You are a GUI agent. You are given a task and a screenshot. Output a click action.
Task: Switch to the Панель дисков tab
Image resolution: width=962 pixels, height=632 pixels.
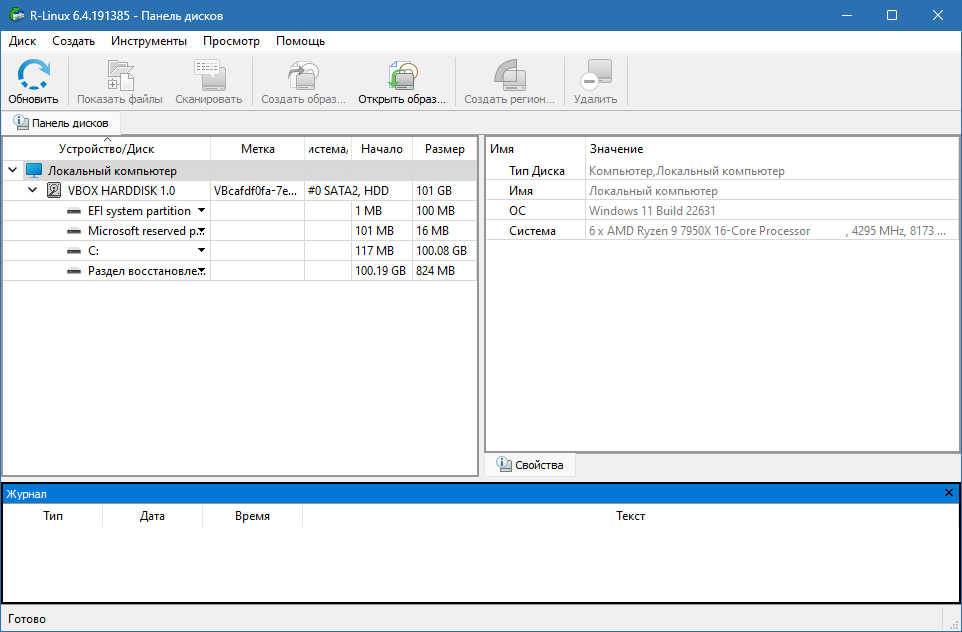(61, 123)
